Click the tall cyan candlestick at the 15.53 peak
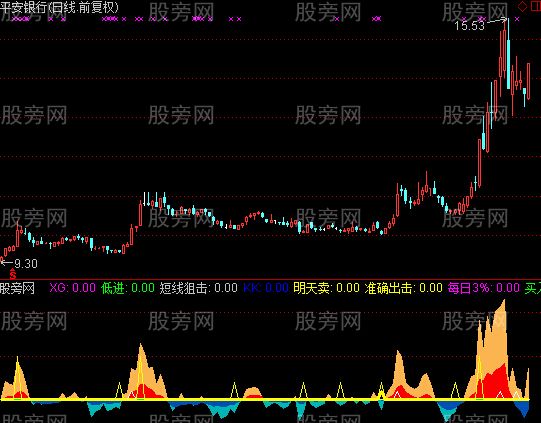Viewport: 541px width, 423px height. [x=508, y=64]
